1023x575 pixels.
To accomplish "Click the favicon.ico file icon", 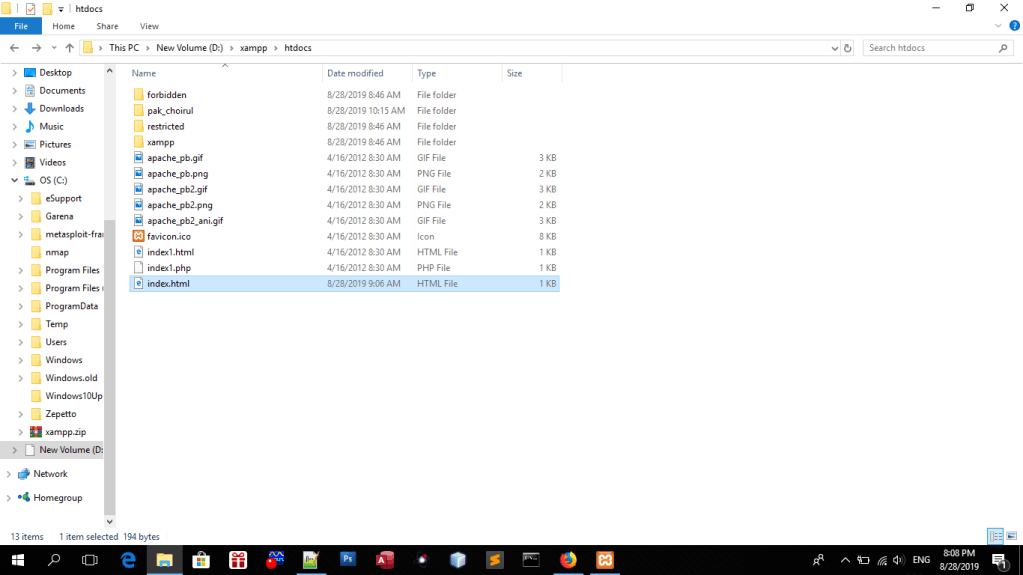I will pyautogui.click(x=139, y=237).
